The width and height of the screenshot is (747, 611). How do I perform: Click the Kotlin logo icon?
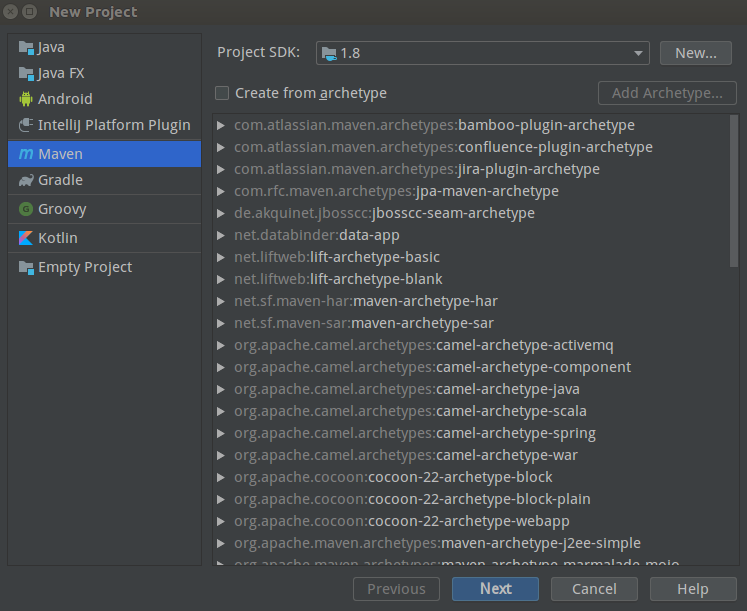(x=26, y=238)
